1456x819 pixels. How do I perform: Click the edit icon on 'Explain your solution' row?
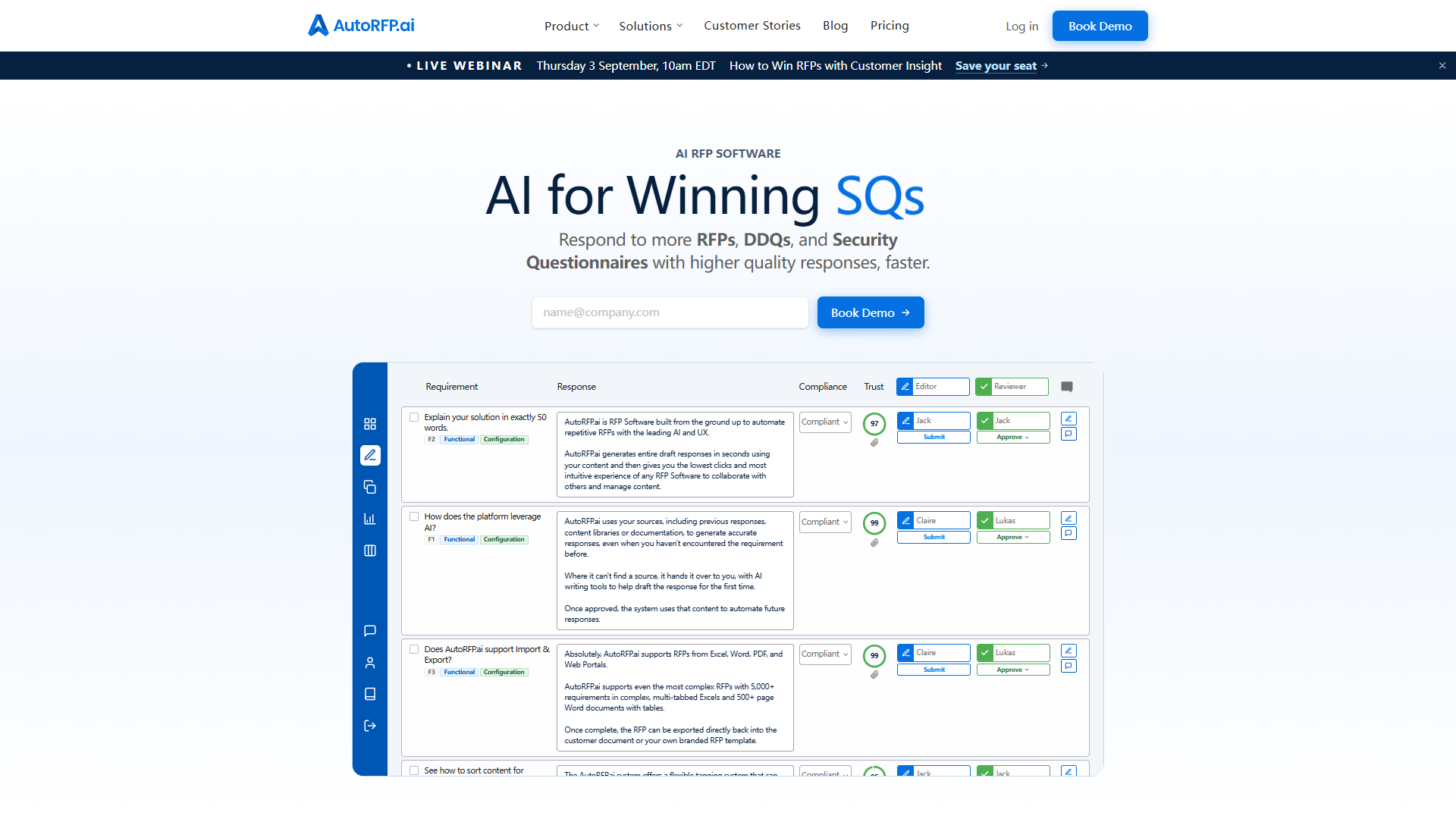[x=1068, y=419]
